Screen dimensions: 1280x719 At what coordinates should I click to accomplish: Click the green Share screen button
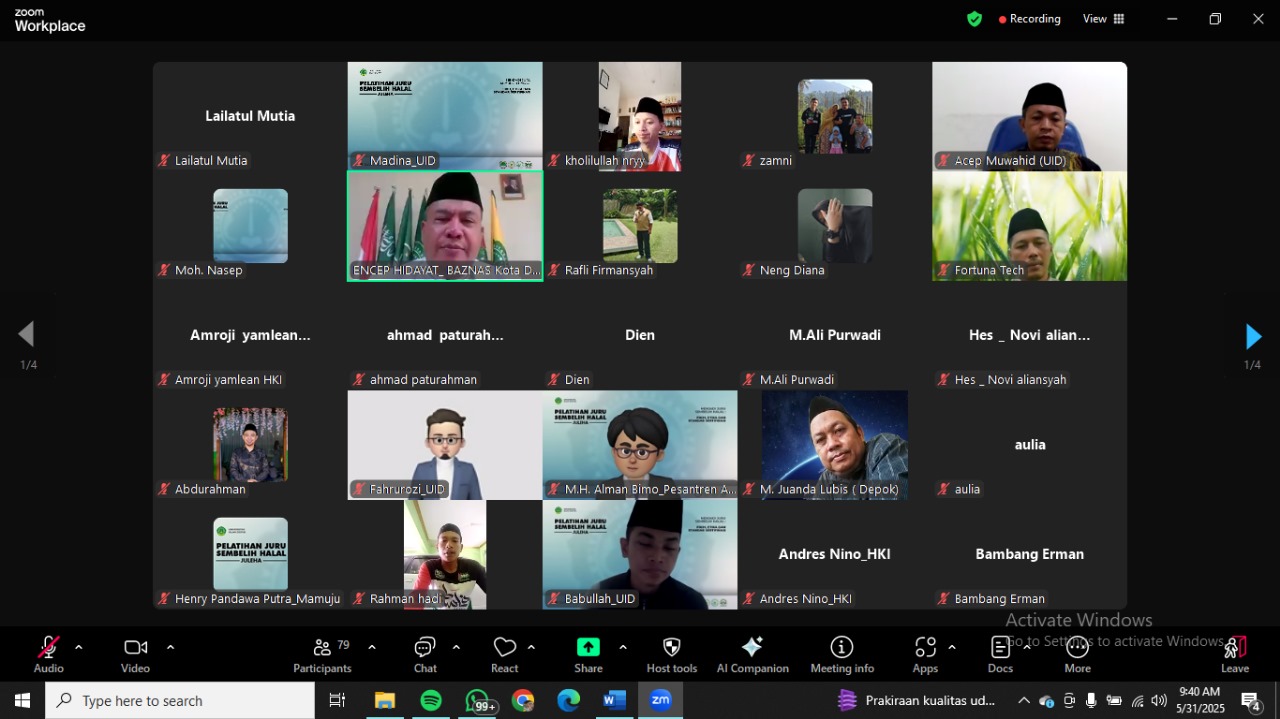588,655
